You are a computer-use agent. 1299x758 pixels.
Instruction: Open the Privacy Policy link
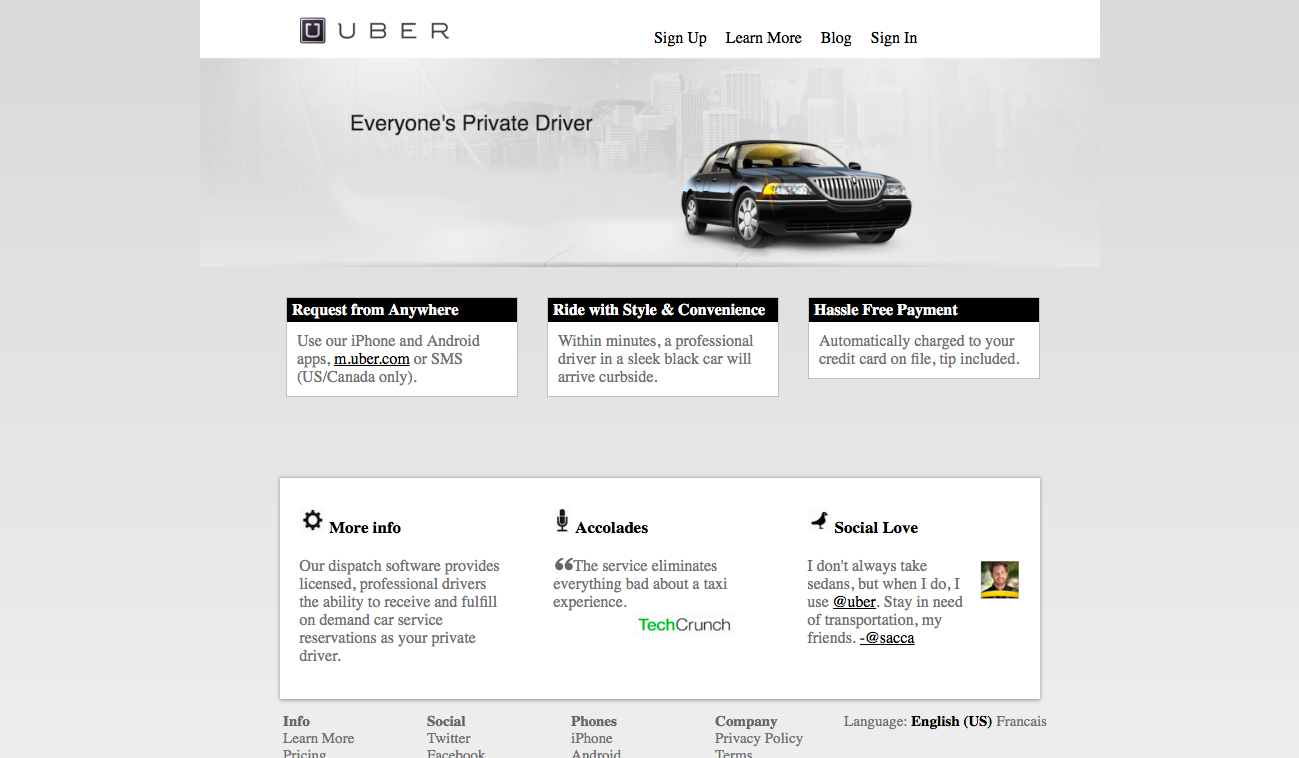(759, 739)
